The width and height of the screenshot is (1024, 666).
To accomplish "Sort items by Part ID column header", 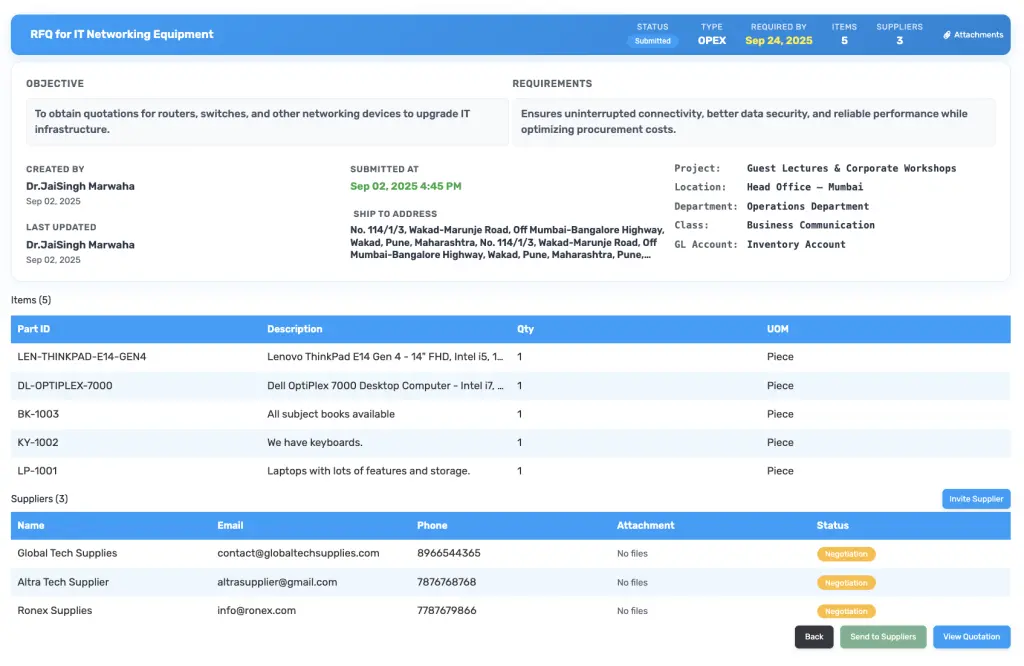I will coord(33,329).
